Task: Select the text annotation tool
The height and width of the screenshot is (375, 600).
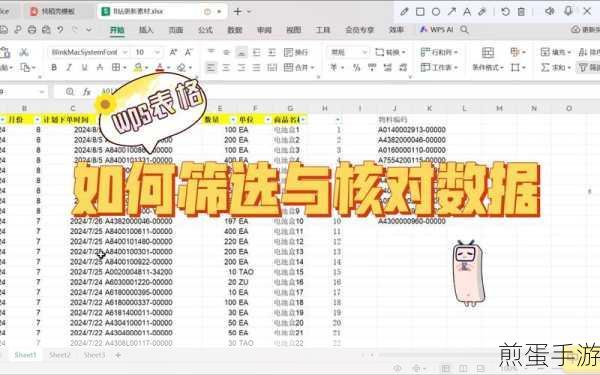Action: [x=467, y=11]
